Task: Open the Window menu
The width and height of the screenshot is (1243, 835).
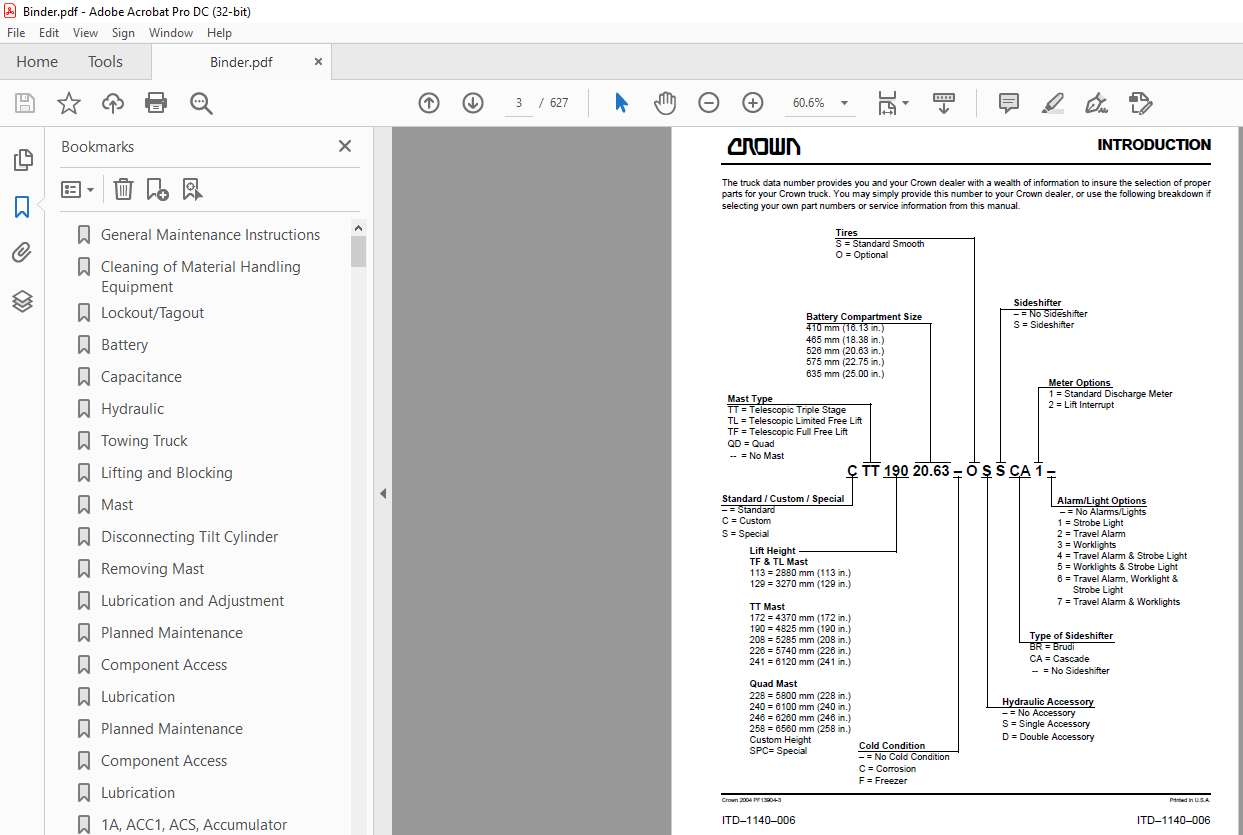Action: 171,33
